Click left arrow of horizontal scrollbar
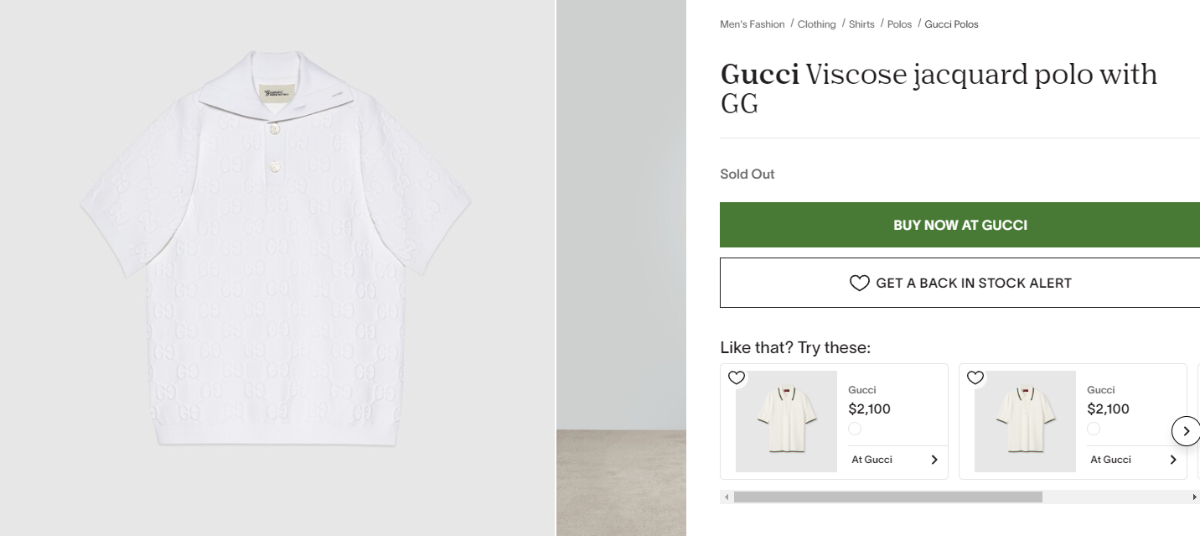This screenshot has height=536, width=1200. (724, 497)
